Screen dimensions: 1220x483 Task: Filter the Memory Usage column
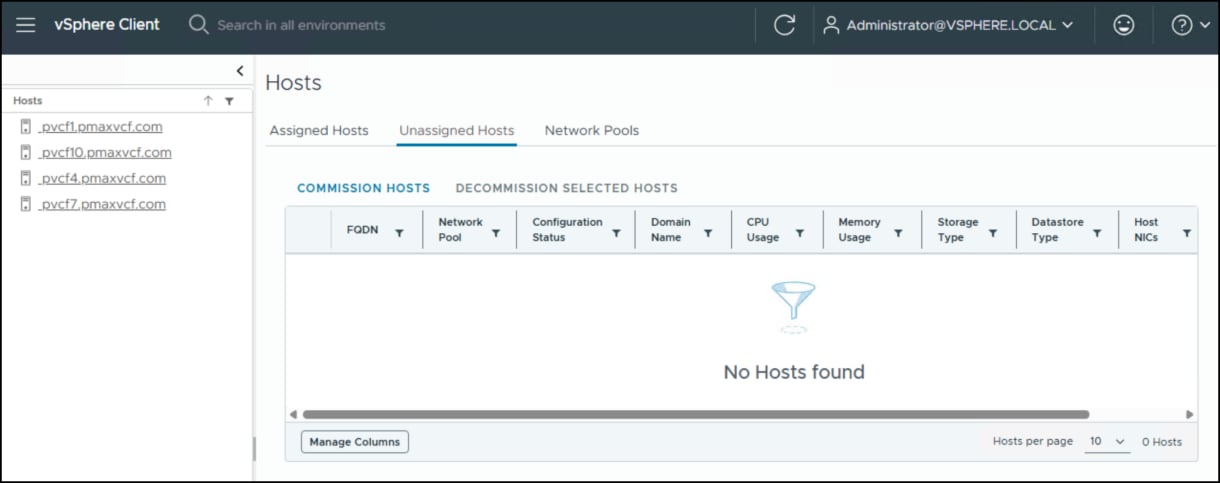click(x=898, y=233)
